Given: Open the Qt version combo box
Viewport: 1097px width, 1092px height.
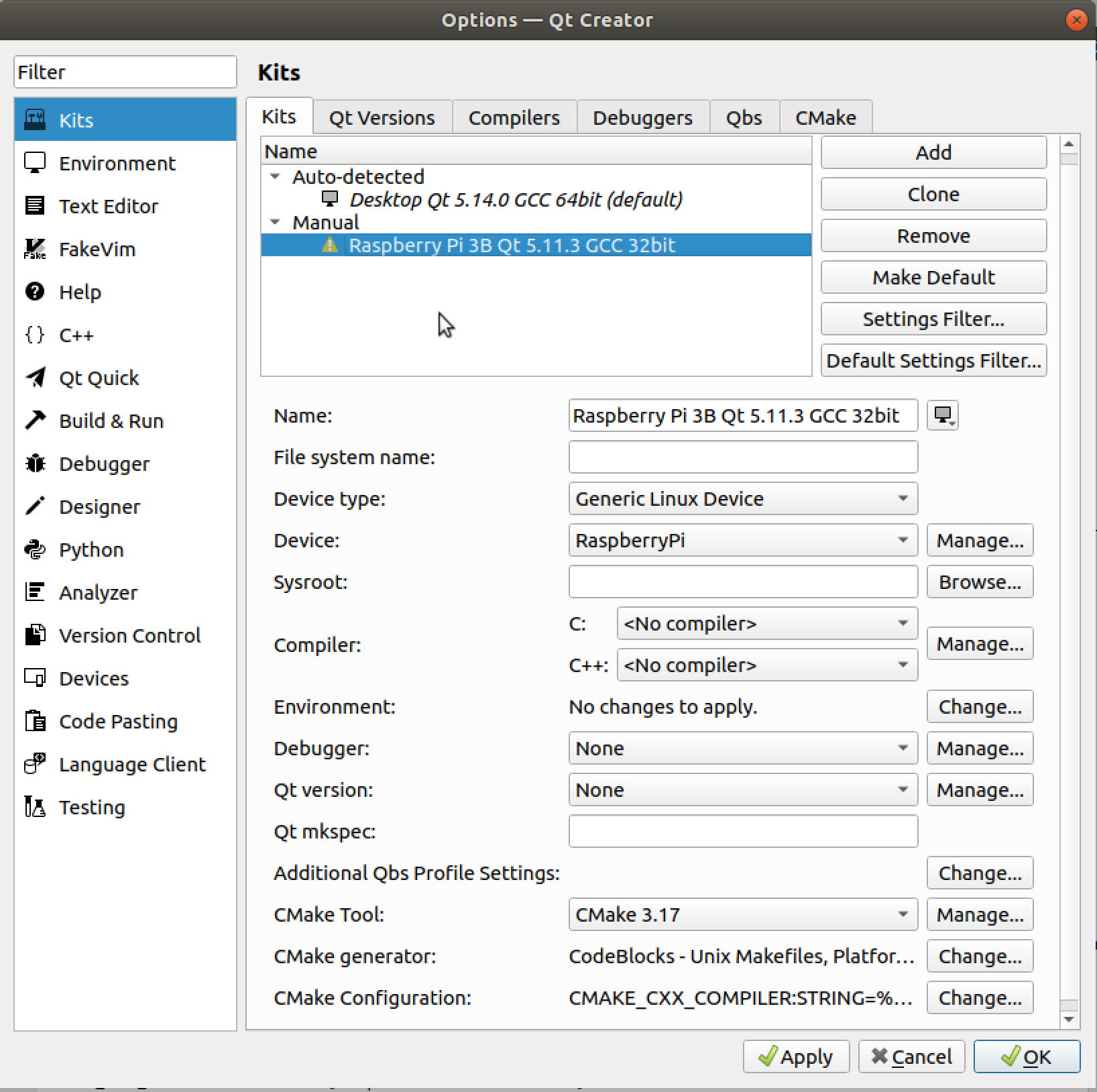Looking at the screenshot, I should (742, 790).
